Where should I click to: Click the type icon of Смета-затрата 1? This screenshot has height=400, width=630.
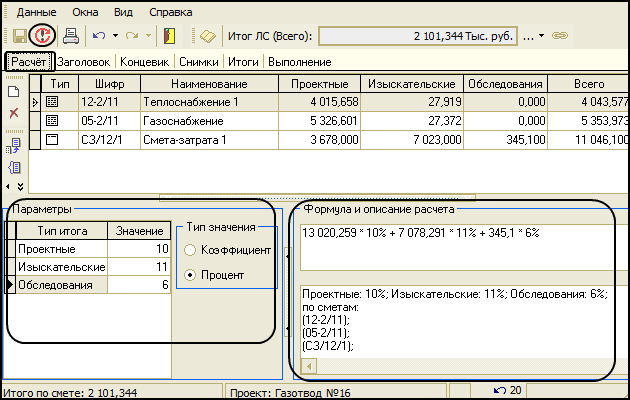click(x=53, y=139)
